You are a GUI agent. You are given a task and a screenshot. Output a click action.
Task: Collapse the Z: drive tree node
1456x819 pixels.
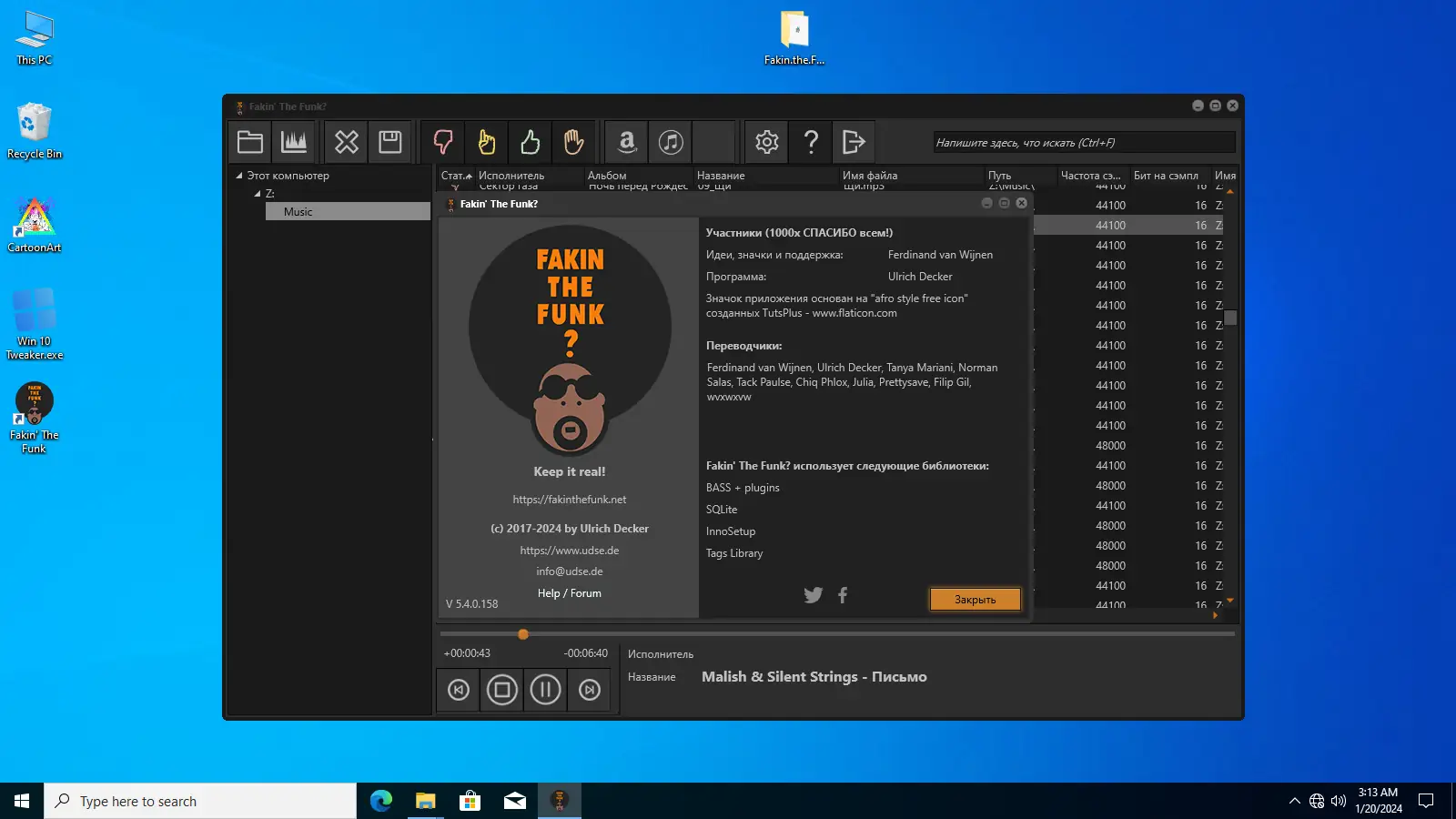coord(258,194)
